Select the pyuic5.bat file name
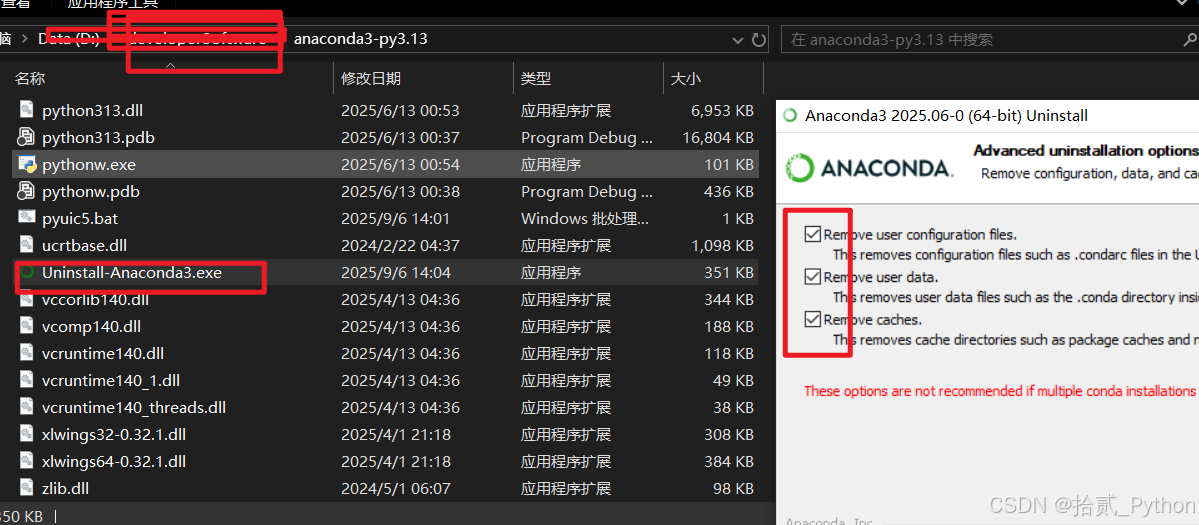 pyautogui.click(x=80, y=218)
